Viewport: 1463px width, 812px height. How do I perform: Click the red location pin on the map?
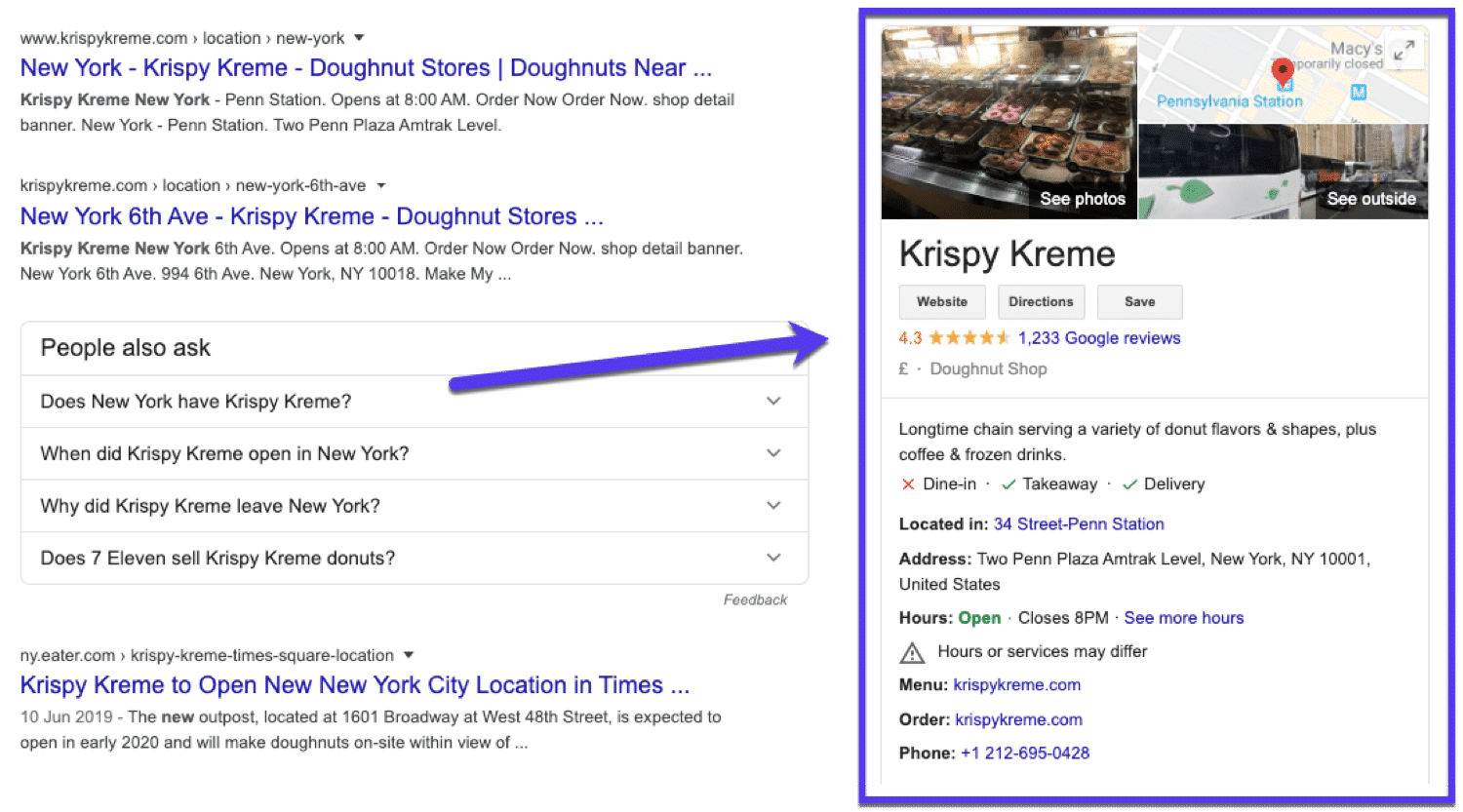click(1283, 70)
